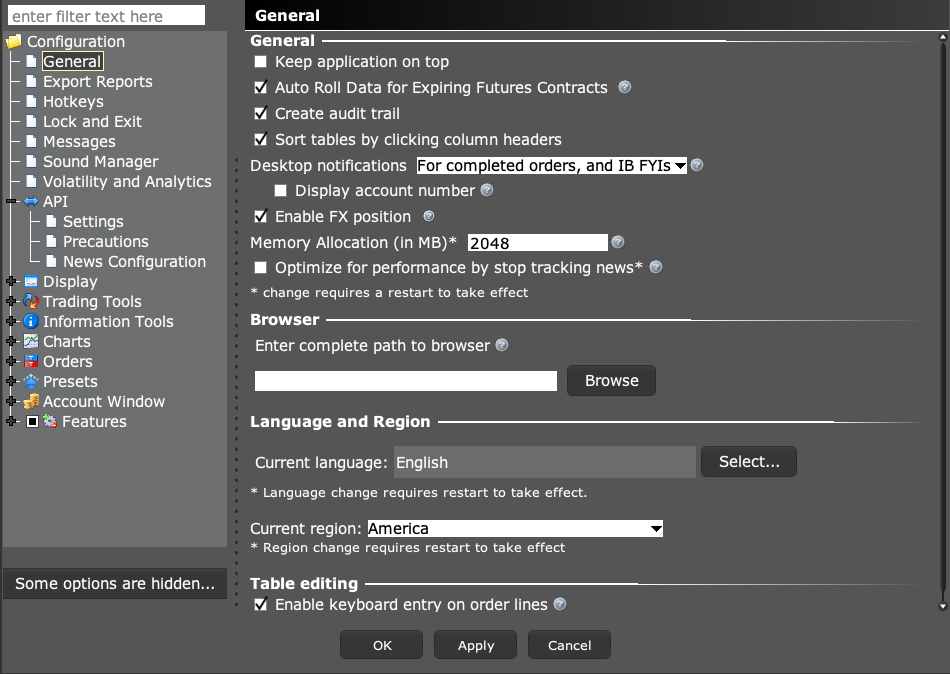Image resolution: width=950 pixels, height=674 pixels.
Task: Click the Information Tools info icon
Action: coord(31,321)
